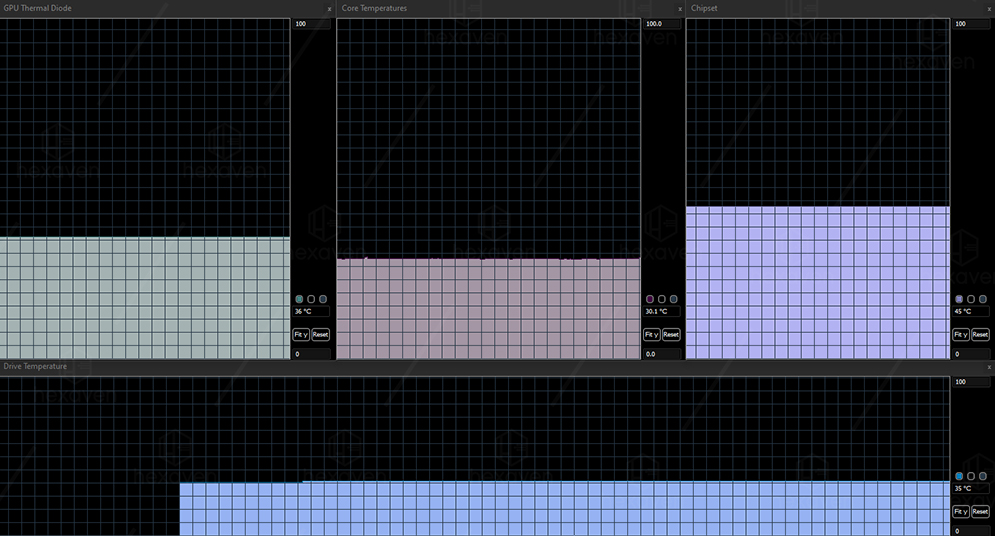Screen dimensions: 995x536
Task: Close the GPU Thermal Diode panel
Action: [x=330, y=8]
